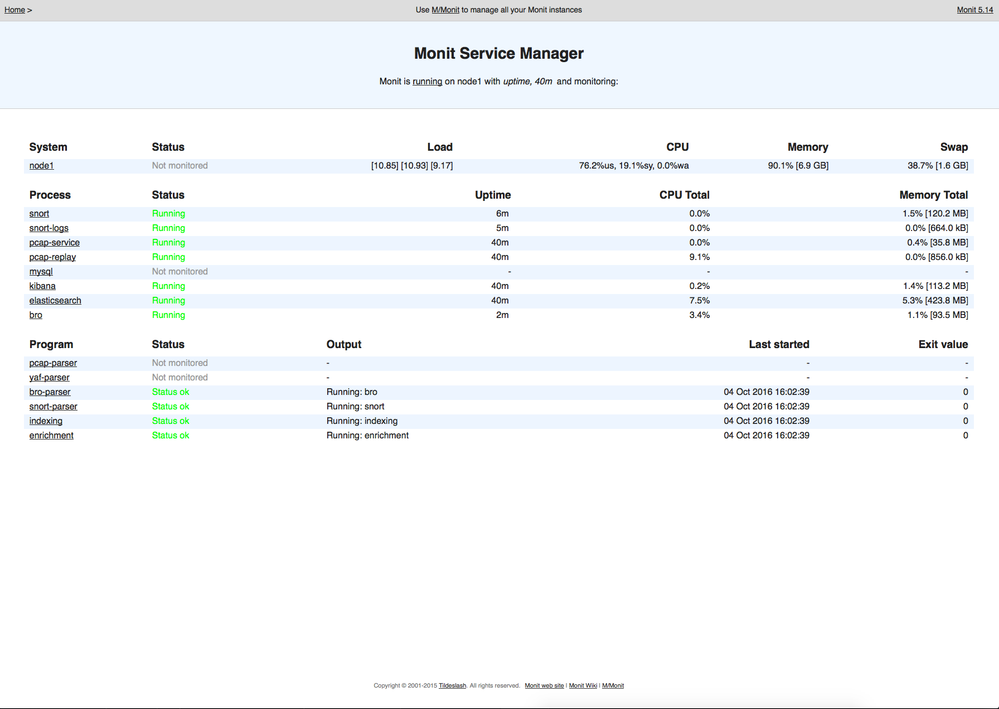Viewport: 999px width, 709px height.
Task: Open the enrichment program page
Action: (x=51, y=435)
